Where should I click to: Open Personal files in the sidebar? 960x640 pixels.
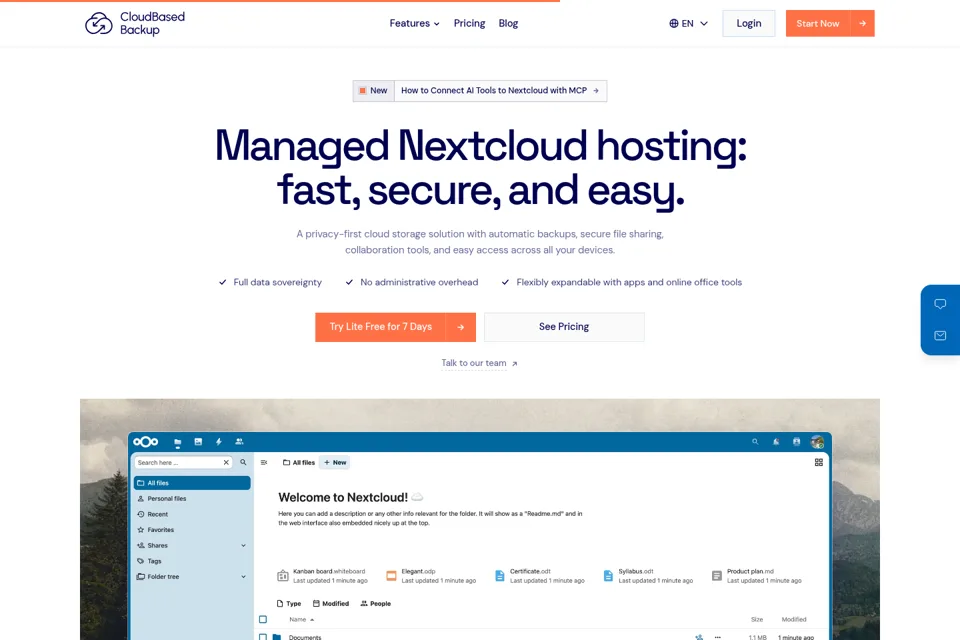click(192, 499)
